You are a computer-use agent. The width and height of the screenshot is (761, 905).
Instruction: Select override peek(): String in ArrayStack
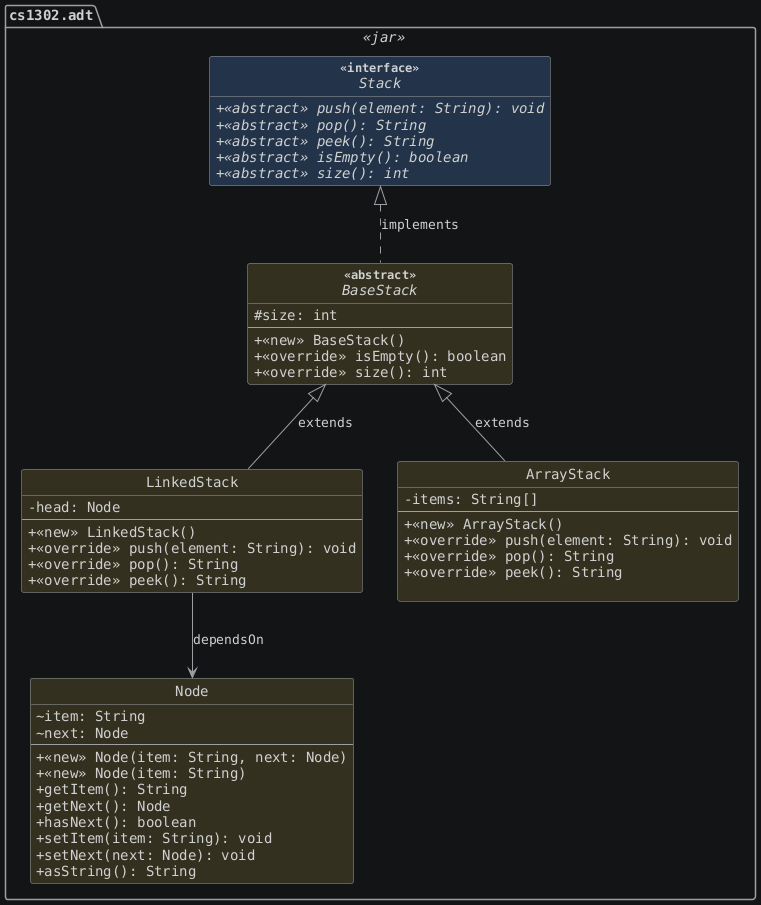[x=513, y=573]
